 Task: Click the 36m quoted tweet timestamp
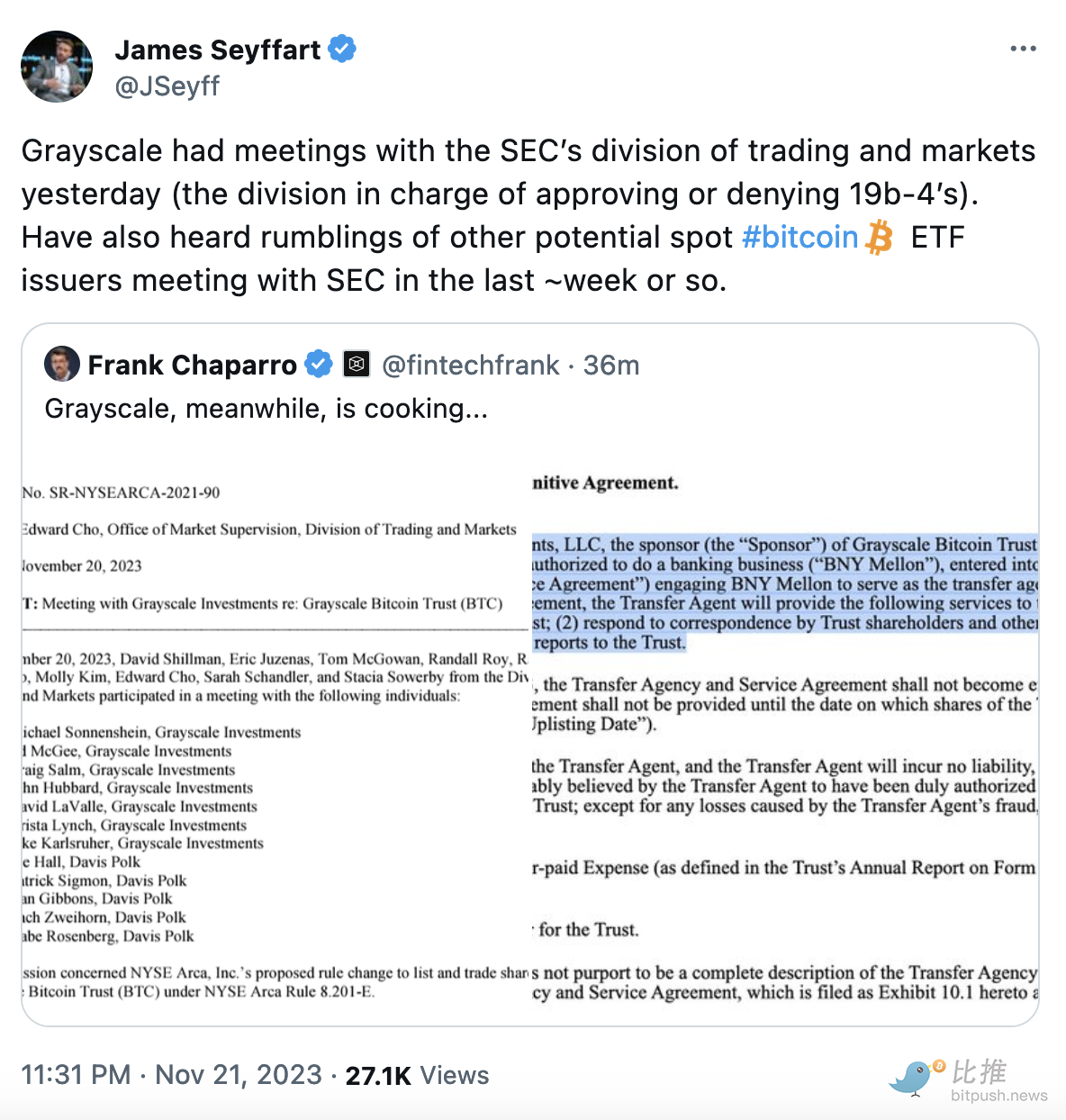611,366
